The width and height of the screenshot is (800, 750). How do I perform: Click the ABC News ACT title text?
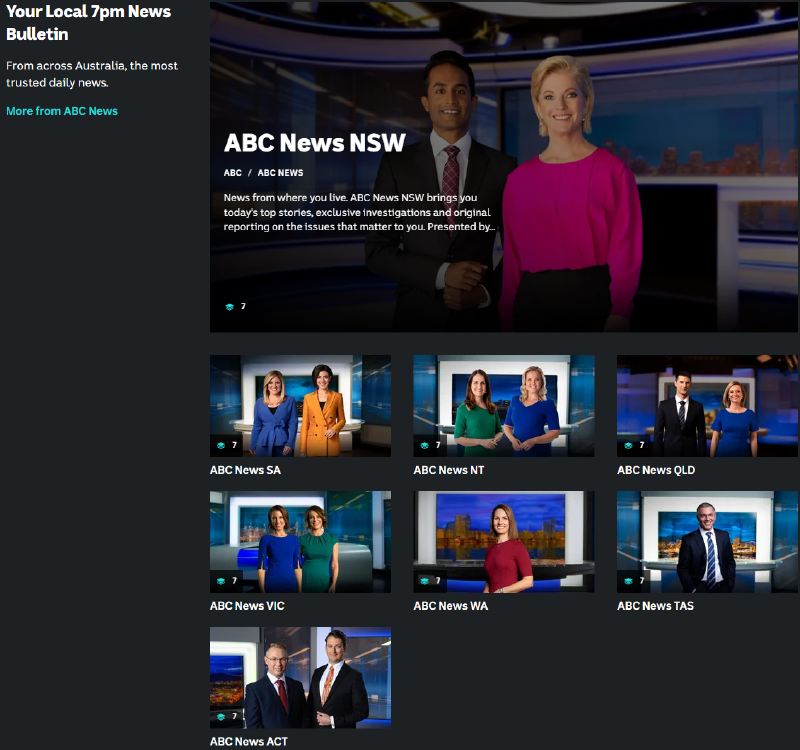249,741
